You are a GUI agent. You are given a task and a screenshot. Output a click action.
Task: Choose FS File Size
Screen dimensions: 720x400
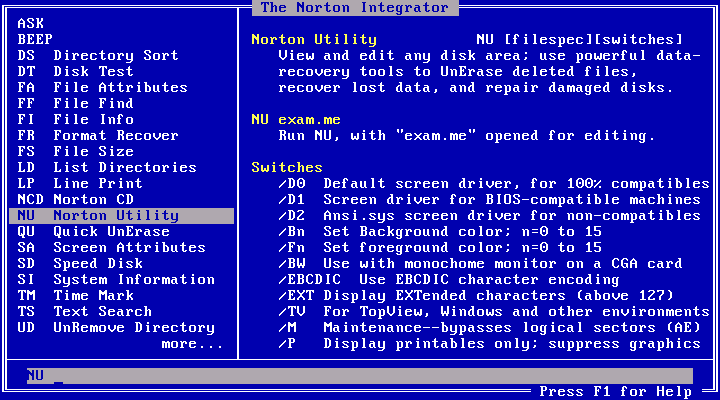[x=75, y=152]
